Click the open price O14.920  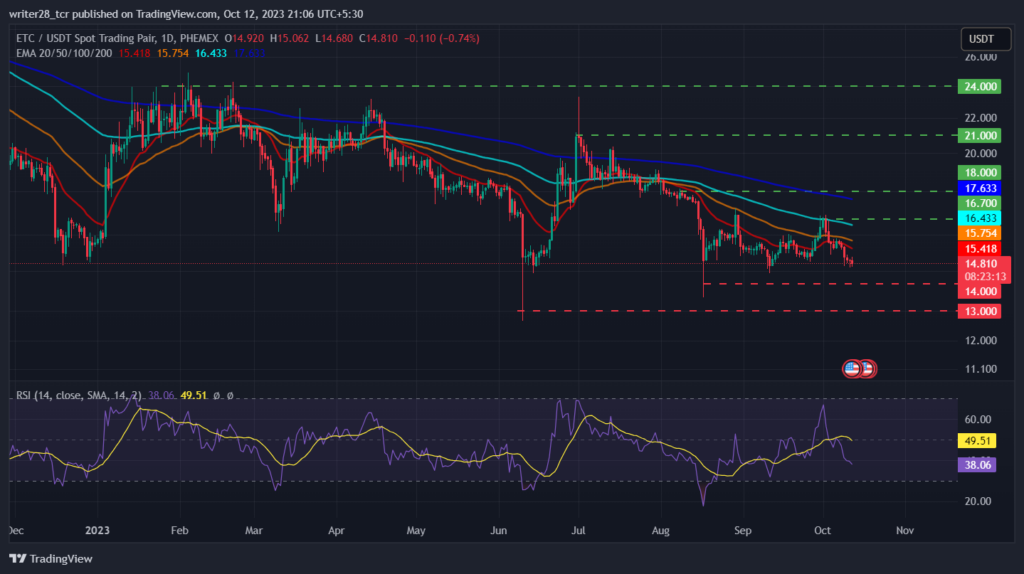coord(244,39)
